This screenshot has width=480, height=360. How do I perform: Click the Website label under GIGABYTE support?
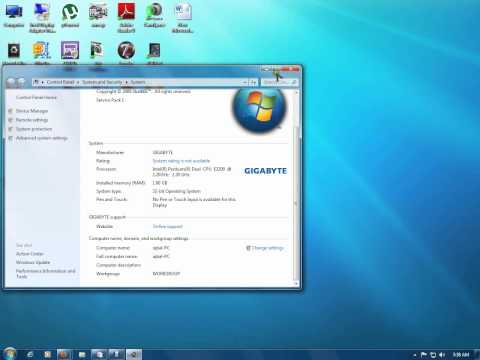105,226
